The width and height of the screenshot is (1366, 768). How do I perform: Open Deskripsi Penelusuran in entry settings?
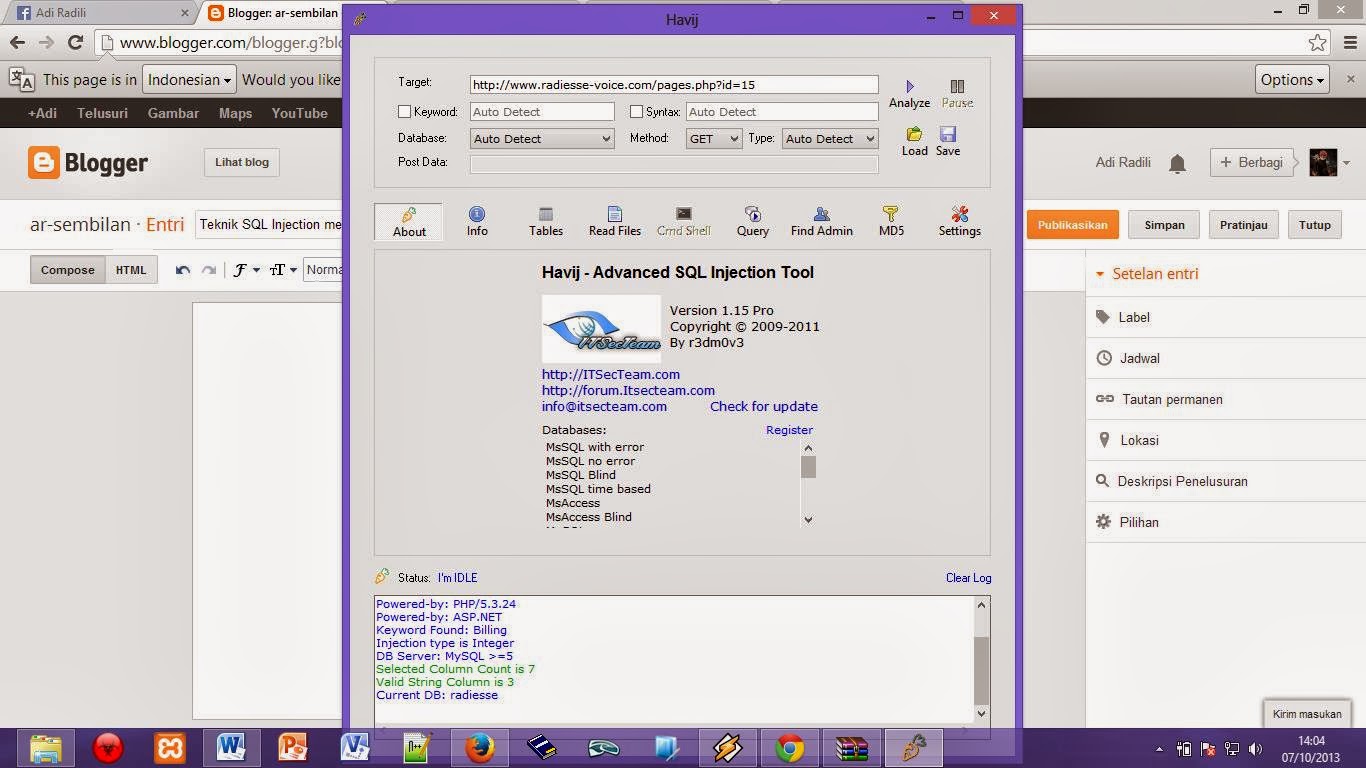tap(1172, 481)
